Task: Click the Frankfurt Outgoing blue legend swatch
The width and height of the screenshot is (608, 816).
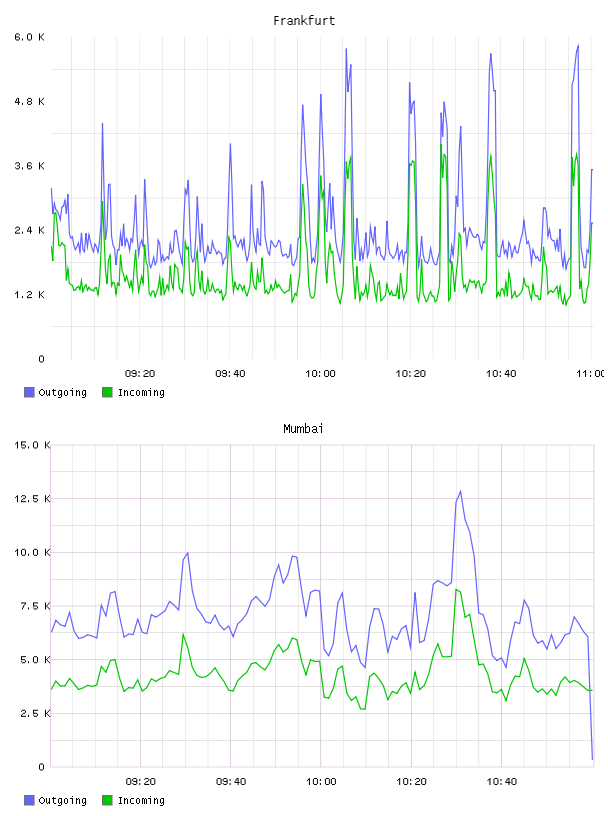Action: point(29,392)
